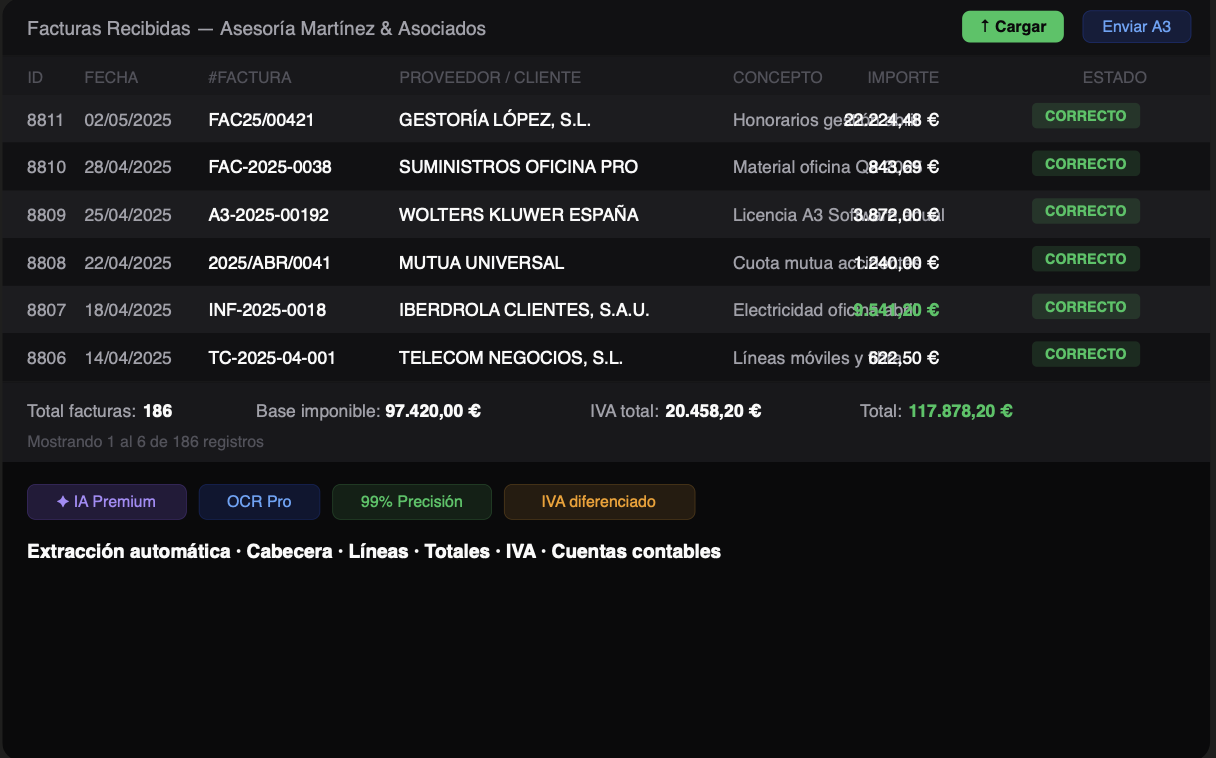
Task: Select the 99% Precisión badge
Action: click(x=412, y=502)
